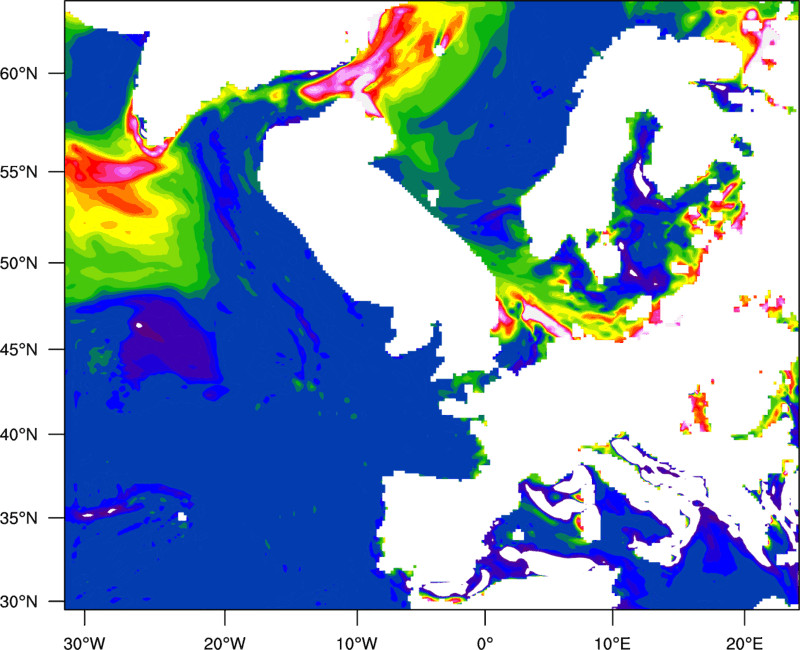Click the 20°W longitude label

tap(224, 643)
